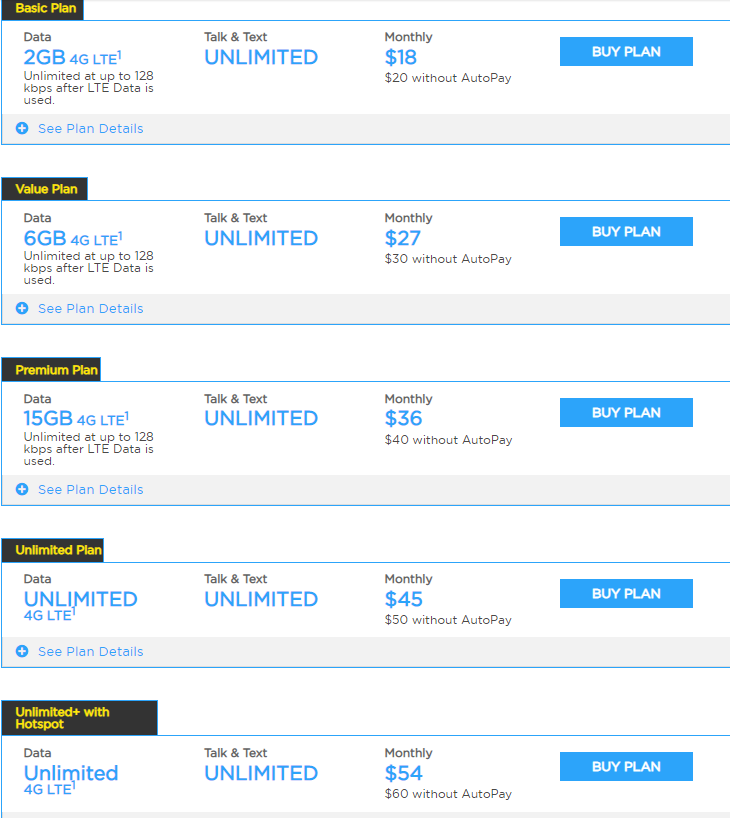The width and height of the screenshot is (730, 818).
Task: Select the Basic Plan header tab
Action: (x=45, y=9)
